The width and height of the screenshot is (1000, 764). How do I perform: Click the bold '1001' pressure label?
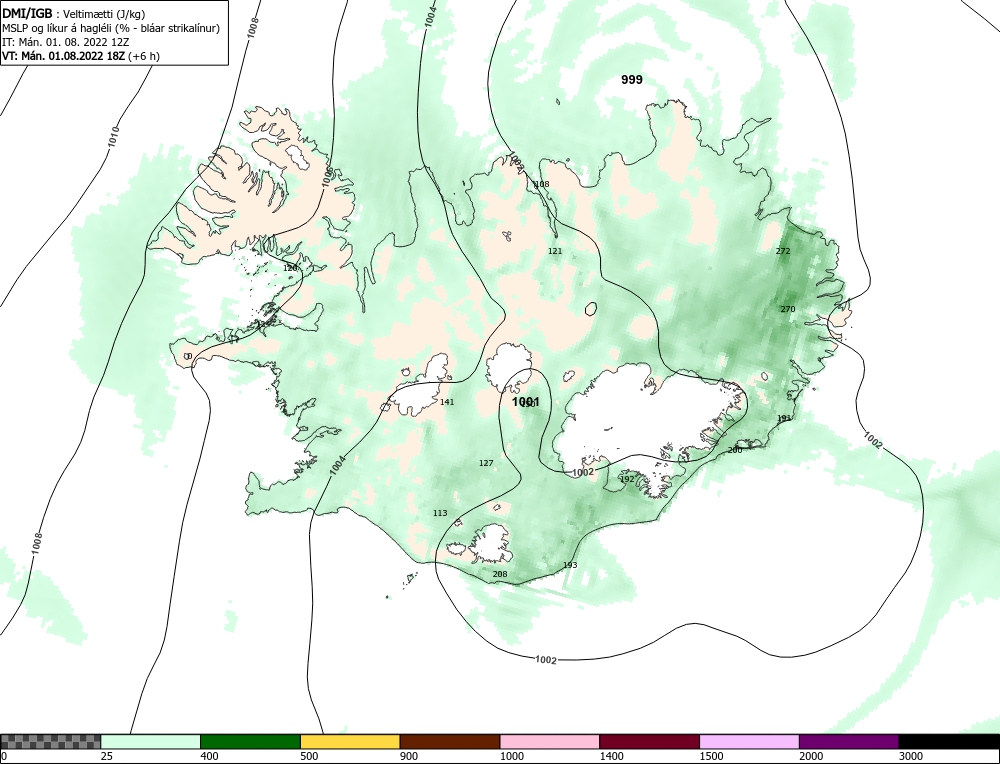526,402
